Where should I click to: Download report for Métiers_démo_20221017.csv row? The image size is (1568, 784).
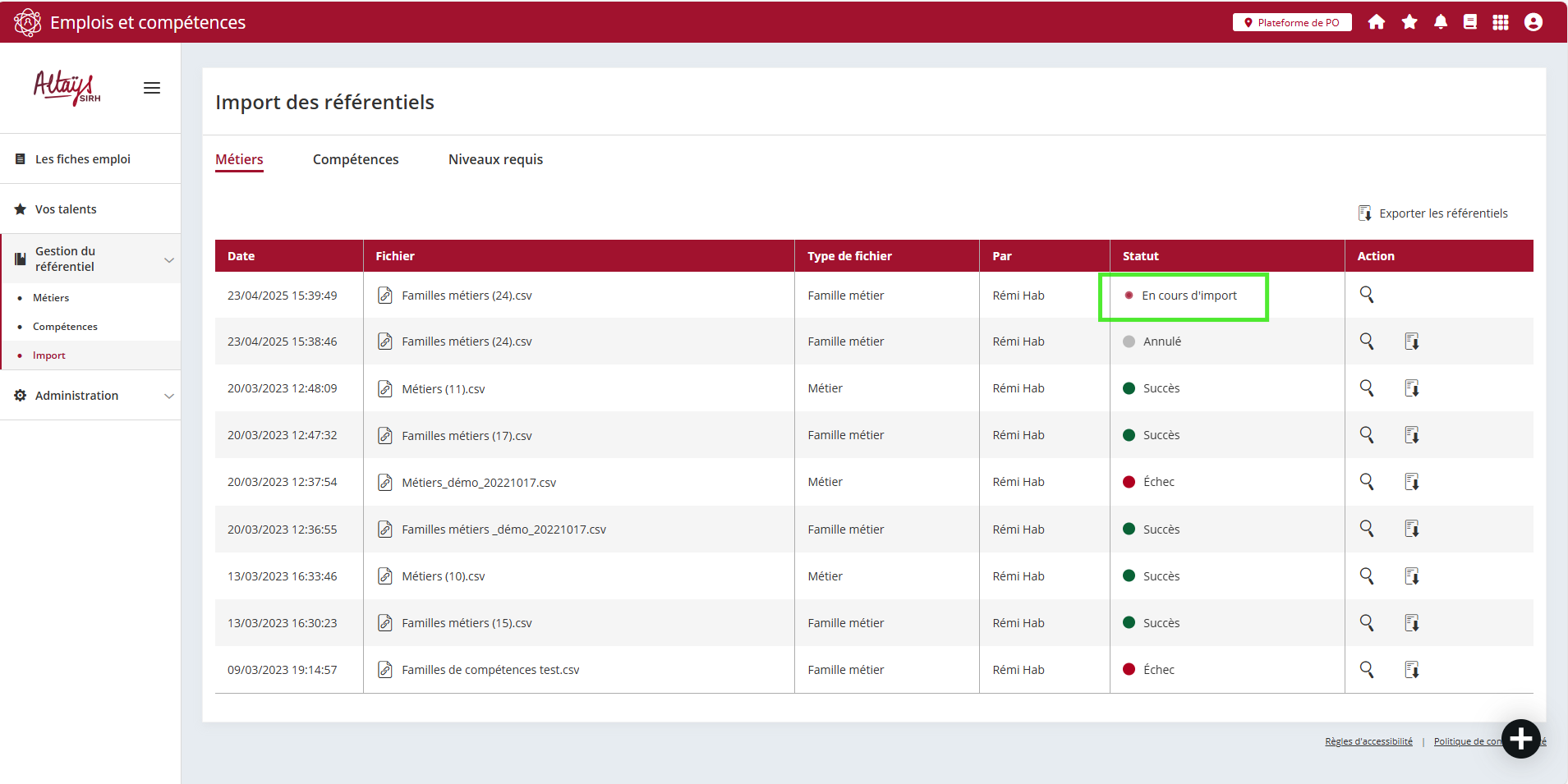pyautogui.click(x=1412, y=482)
